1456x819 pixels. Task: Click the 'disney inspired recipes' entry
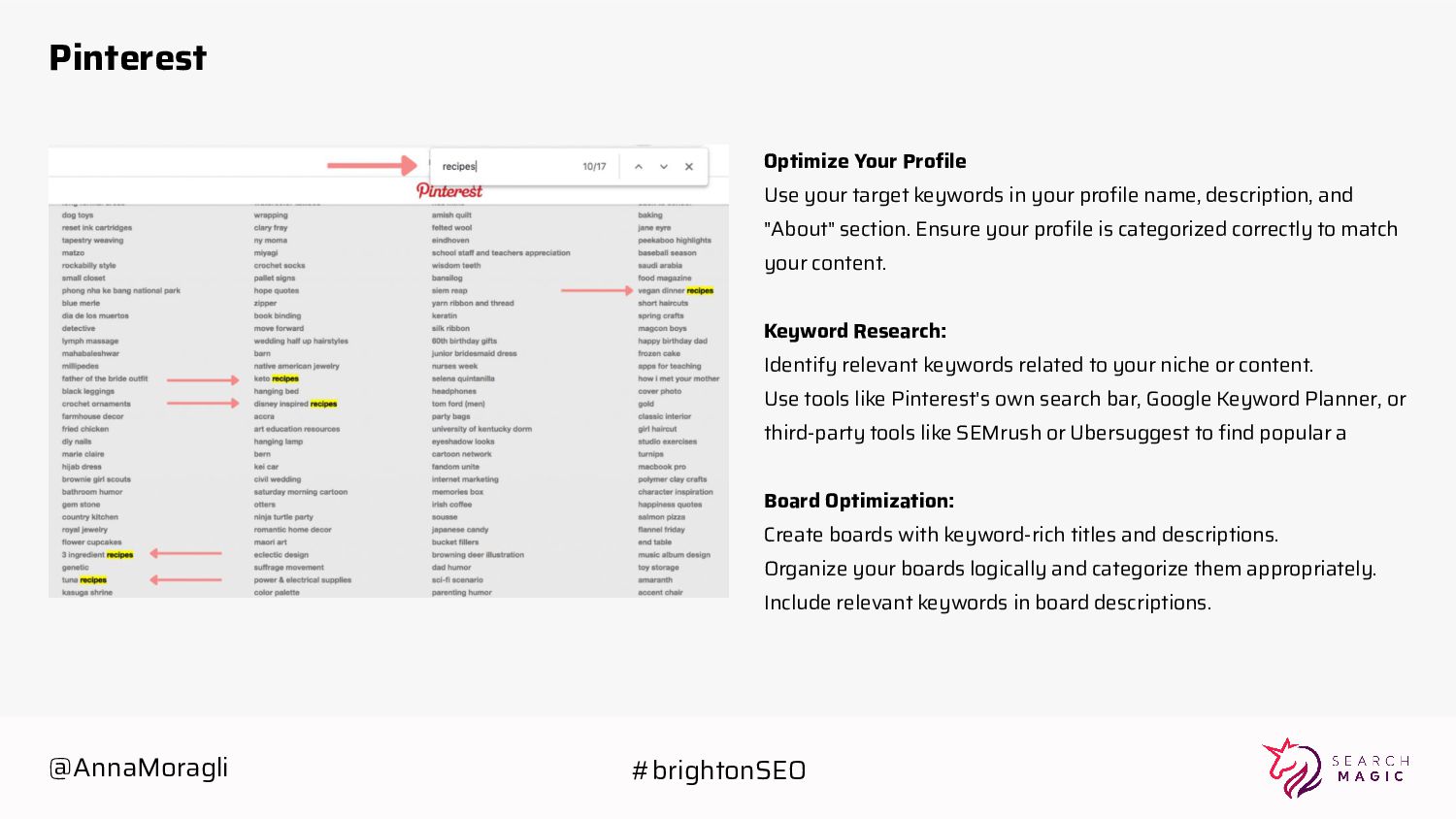(296, 404)
